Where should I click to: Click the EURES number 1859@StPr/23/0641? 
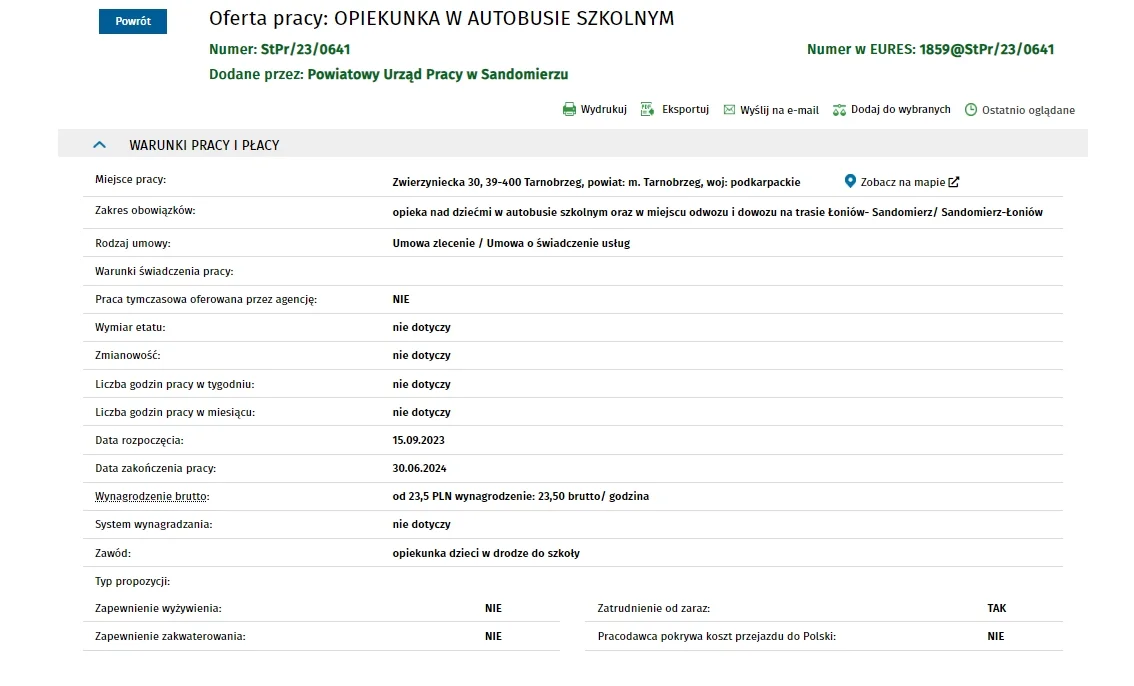point(986,50)
